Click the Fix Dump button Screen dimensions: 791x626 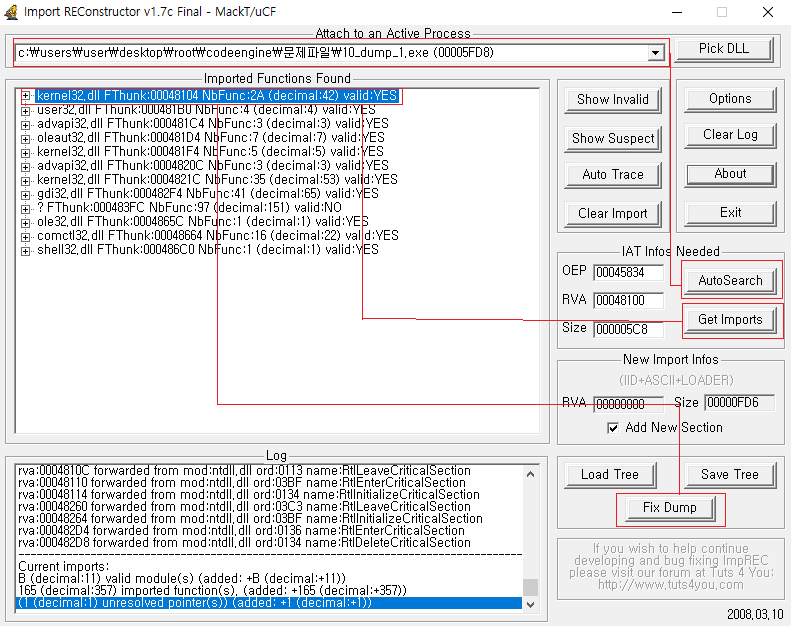pyautogui.click(x=669, y=508)
